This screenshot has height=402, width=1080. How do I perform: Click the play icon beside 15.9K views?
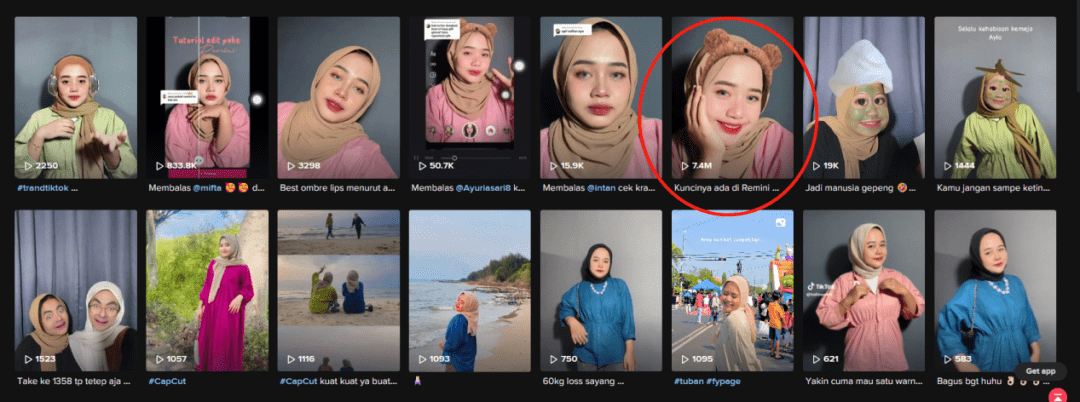(x=554, y=166)
